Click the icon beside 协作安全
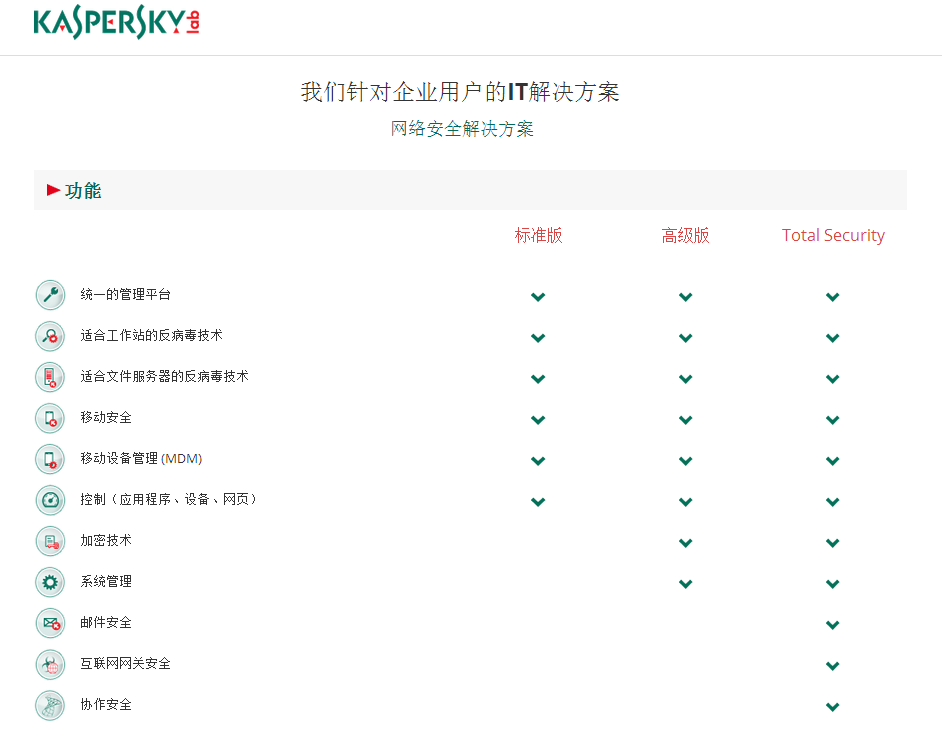Image resolution: width=942 pixels, height=741 pixels. click(x=50, y=705)
